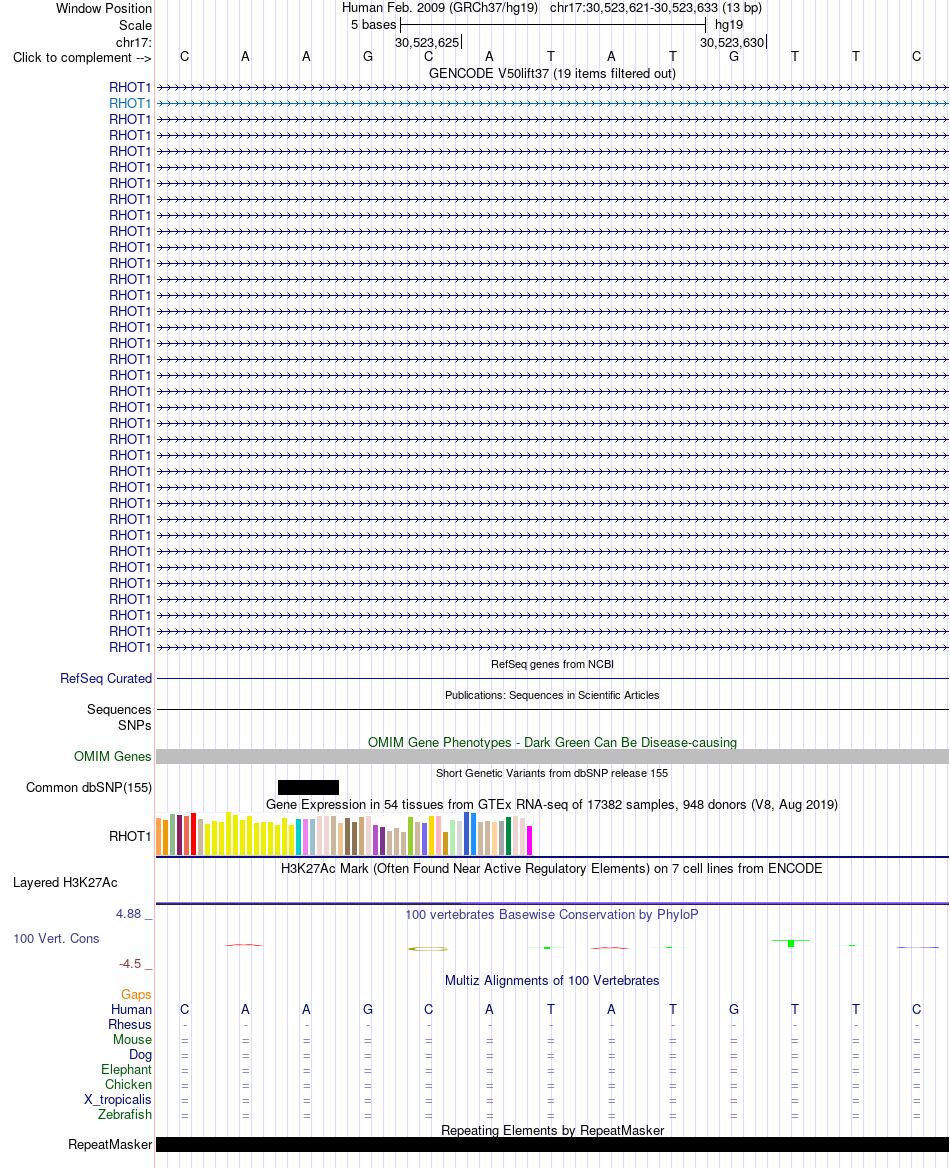Click the 'Layered H3K27Ac' track label
950x1168 pixels.
[65, 883]
